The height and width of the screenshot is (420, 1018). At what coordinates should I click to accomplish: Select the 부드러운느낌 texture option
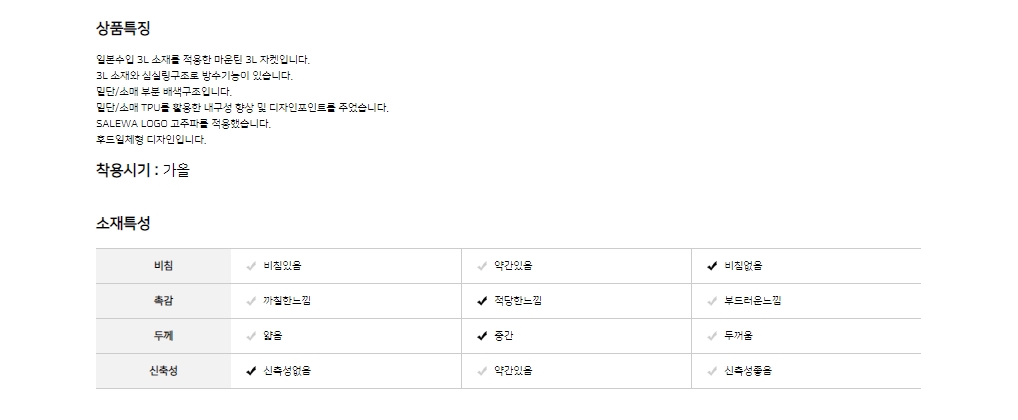pyautogui.click(x=753, y=301)
